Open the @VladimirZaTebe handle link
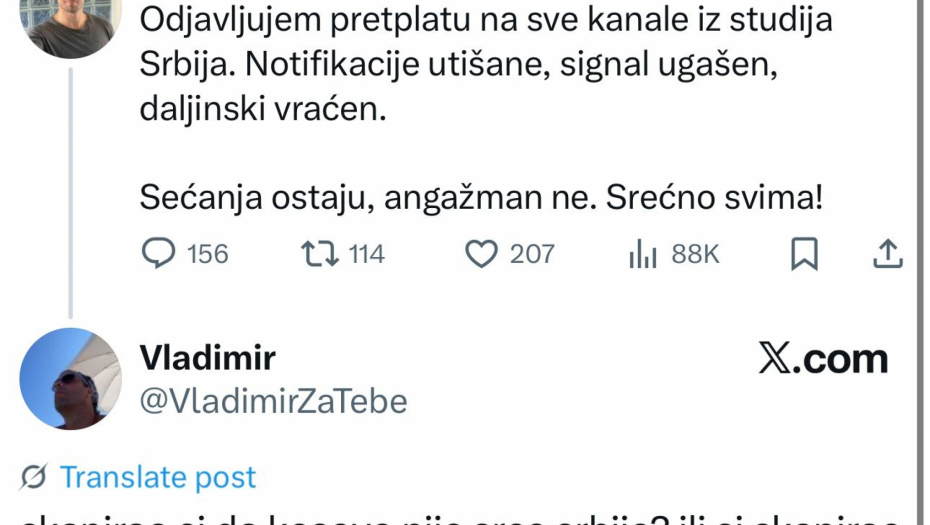This screenshot has height=525, width=930. [x=273, y=401]
